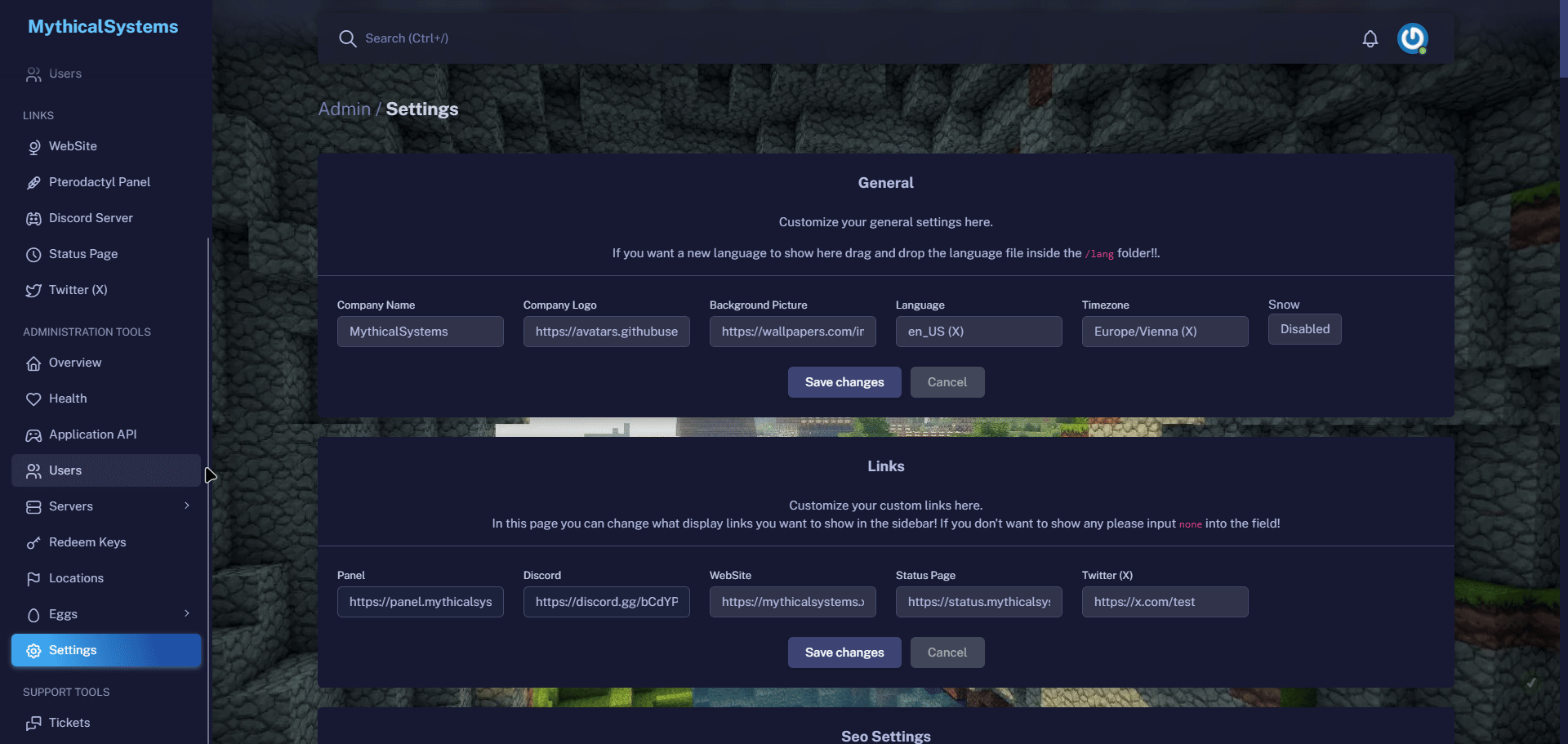Click the Settings gear icon
1568x744 pixels.
(33, 651)
